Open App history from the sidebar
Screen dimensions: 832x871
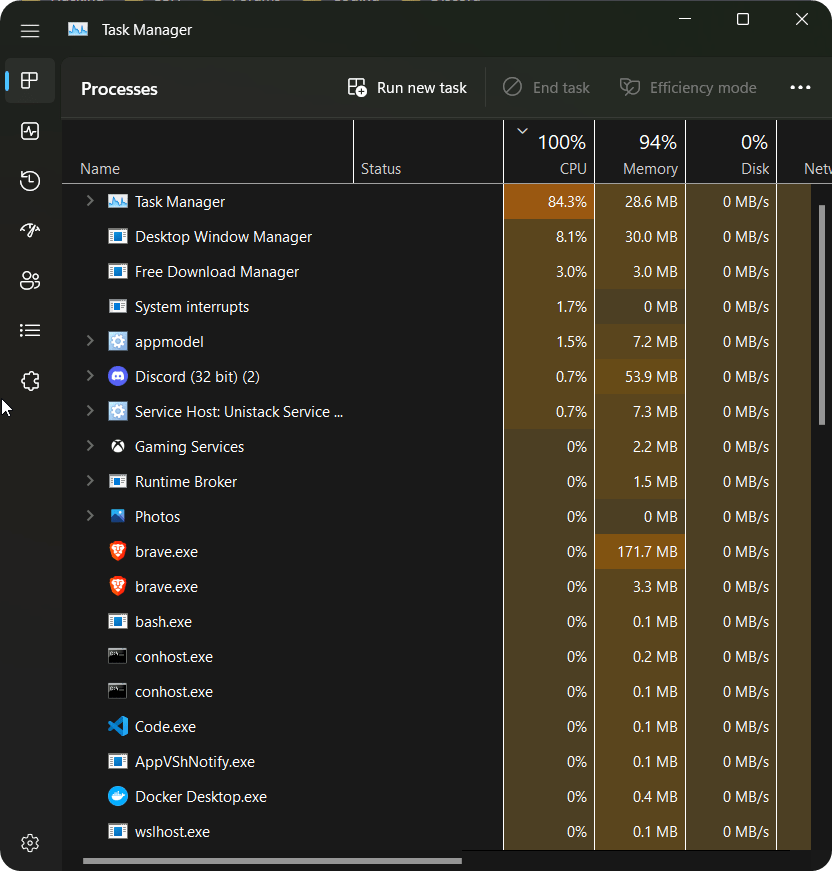pyautogui.click(x=30, y=181)
